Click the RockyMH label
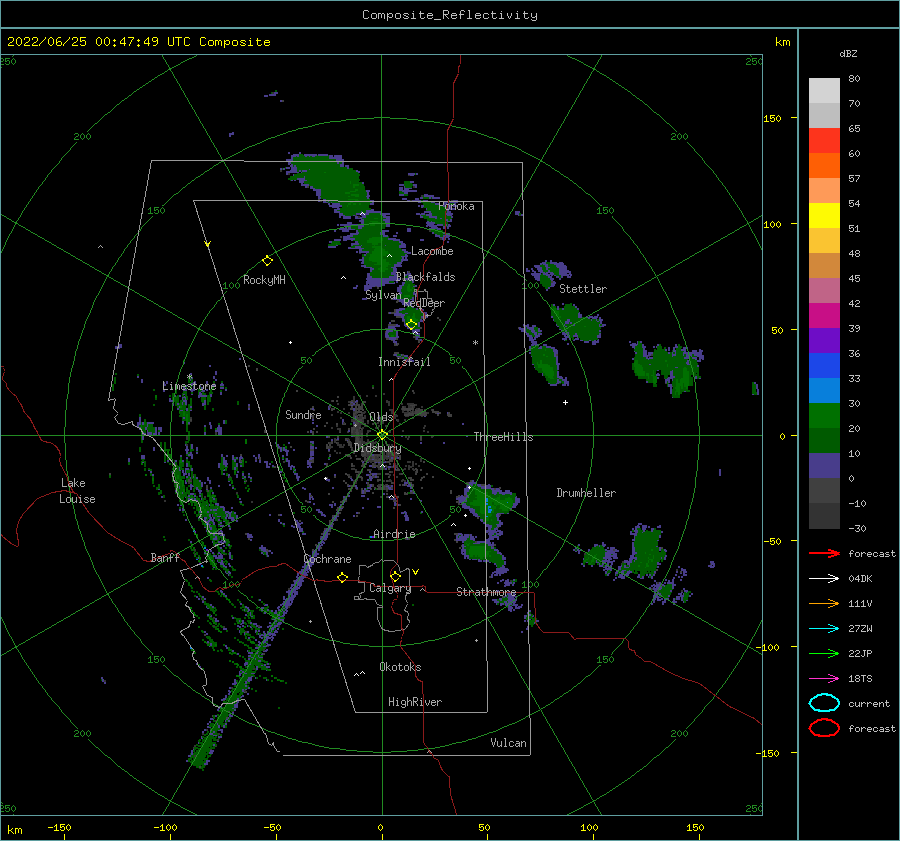Viewport: 900px width, 841px height. pyautogui.click(x=264, y=280)
